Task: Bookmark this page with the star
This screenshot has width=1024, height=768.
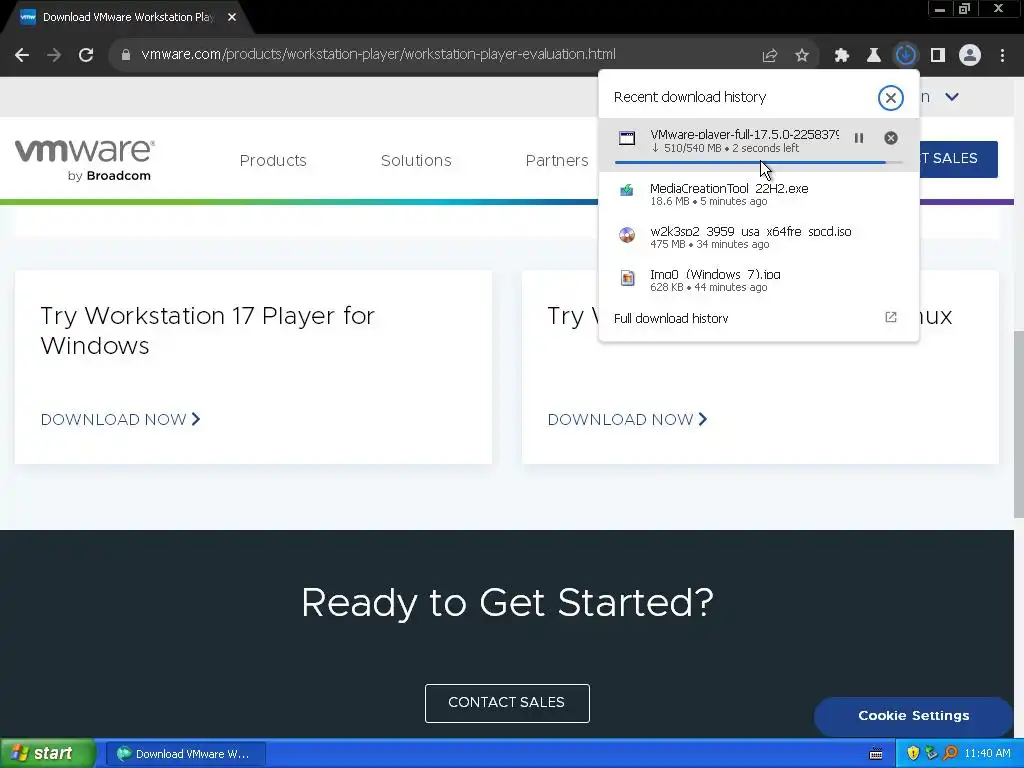Action: 802,56
